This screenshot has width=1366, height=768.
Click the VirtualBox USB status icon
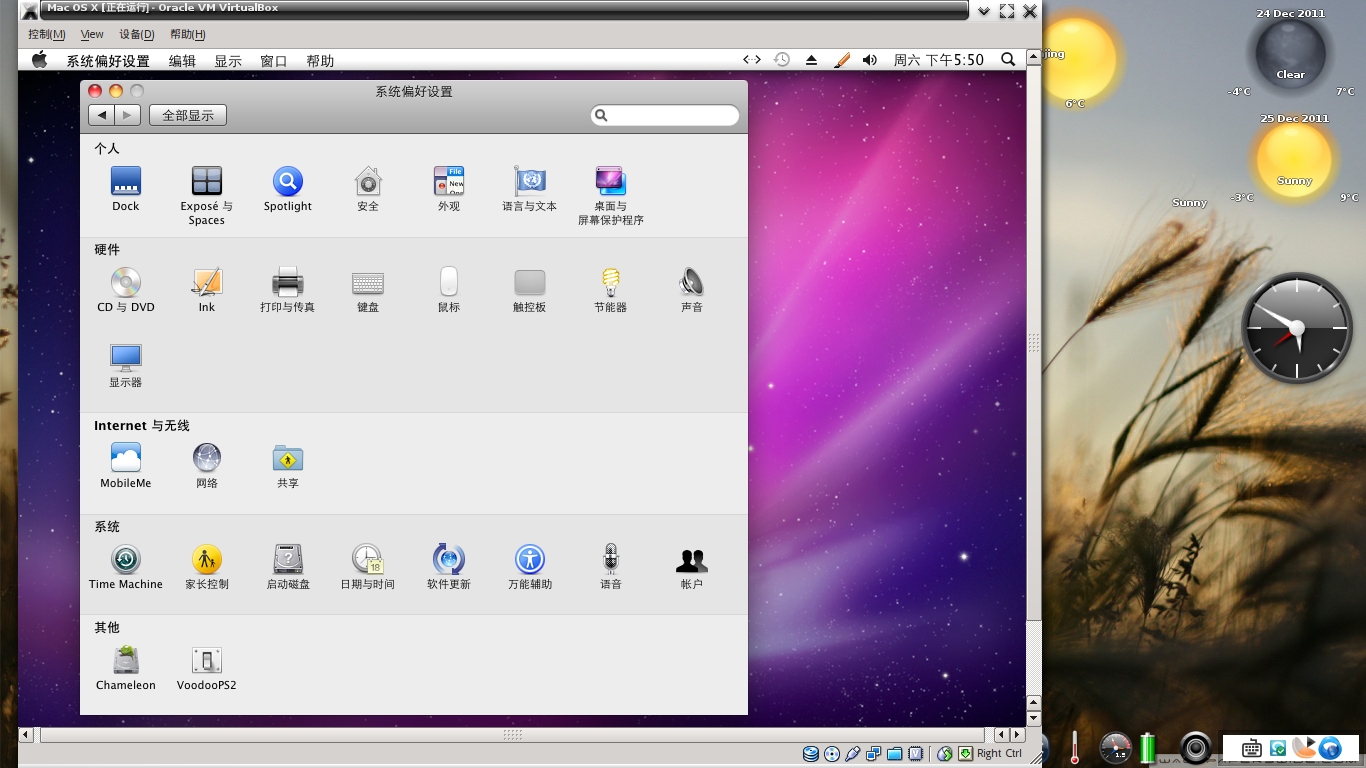pyautogui.click(x=853, y=753)
